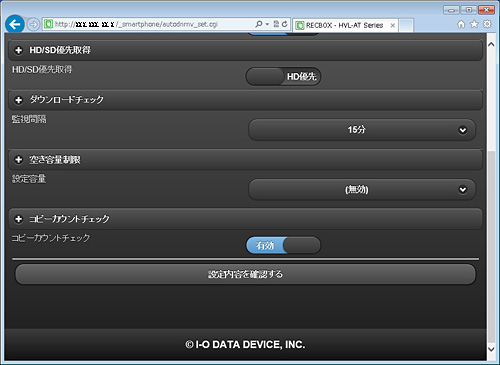Open the 監視間隔 15分 dropdown
This screenshot has height=365, width=500.
point(362,130)
